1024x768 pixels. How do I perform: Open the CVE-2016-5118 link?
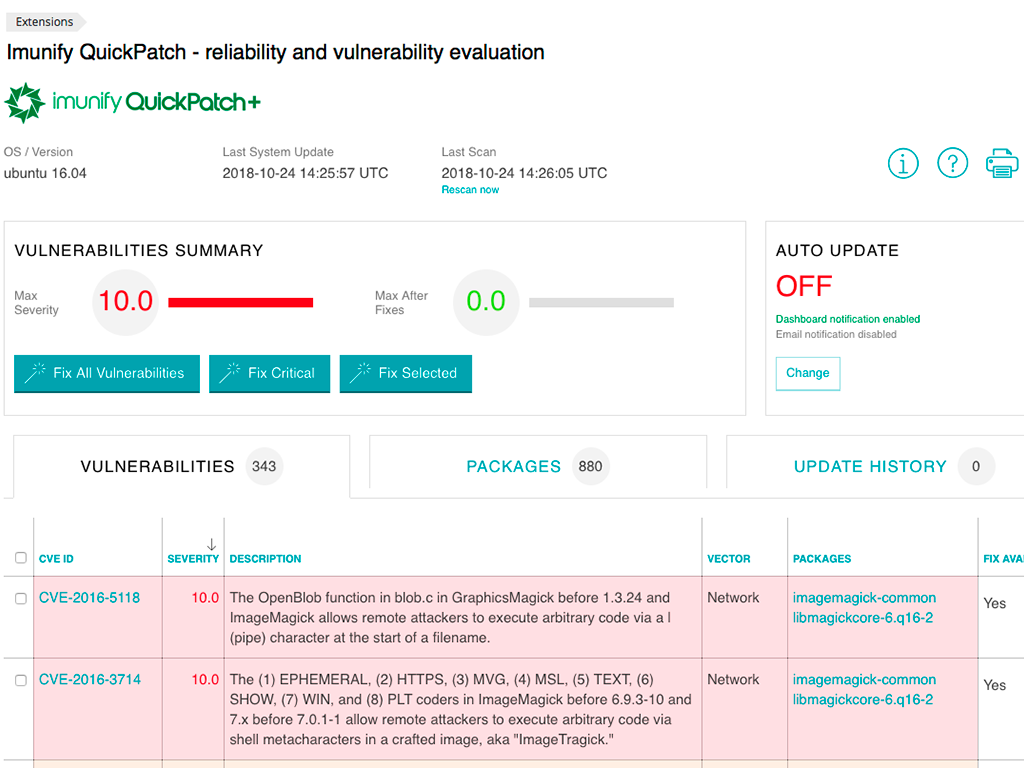tap(89, 598)
